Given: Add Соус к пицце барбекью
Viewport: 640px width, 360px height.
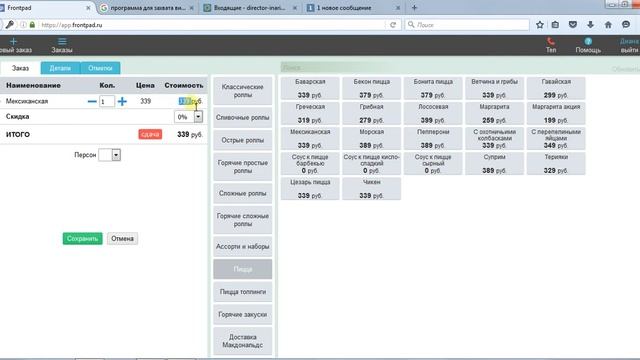Looking at the screenshot, I should click(x=310, y=164).
